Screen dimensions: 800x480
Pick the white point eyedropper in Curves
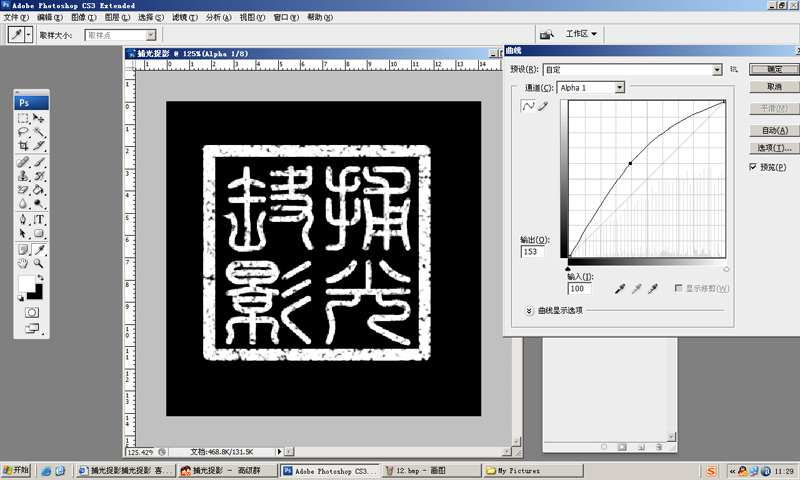(x=653, y=289)
